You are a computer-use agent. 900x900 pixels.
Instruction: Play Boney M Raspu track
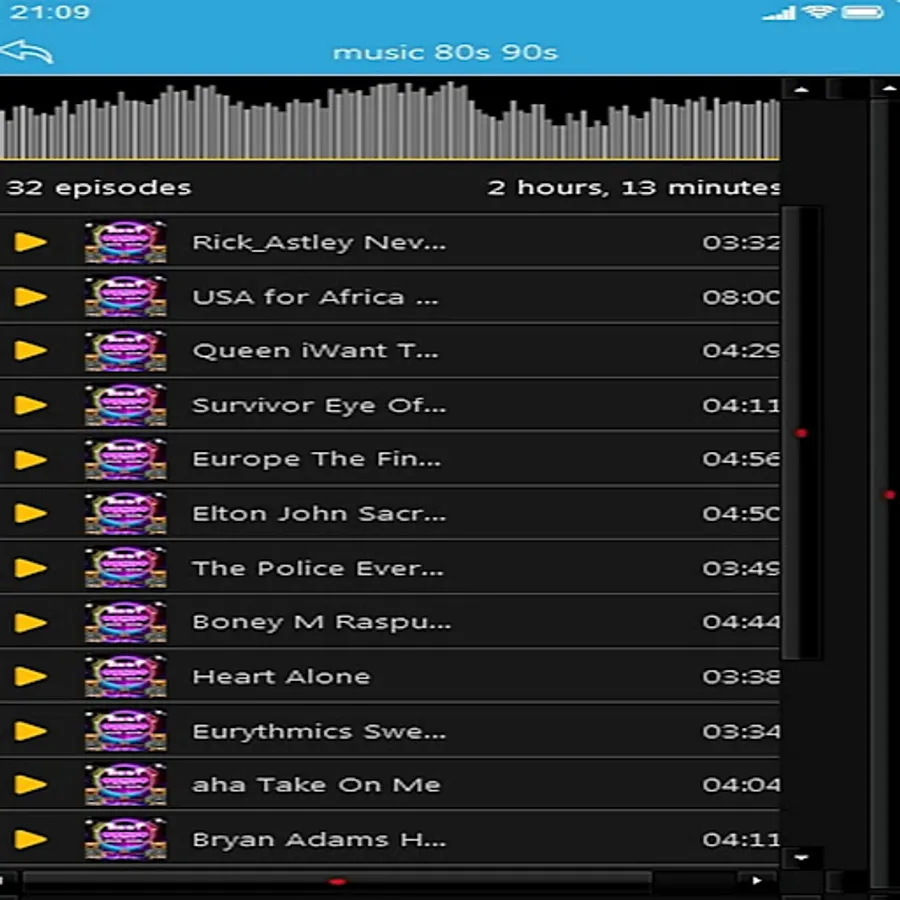(x=30, y=622)
